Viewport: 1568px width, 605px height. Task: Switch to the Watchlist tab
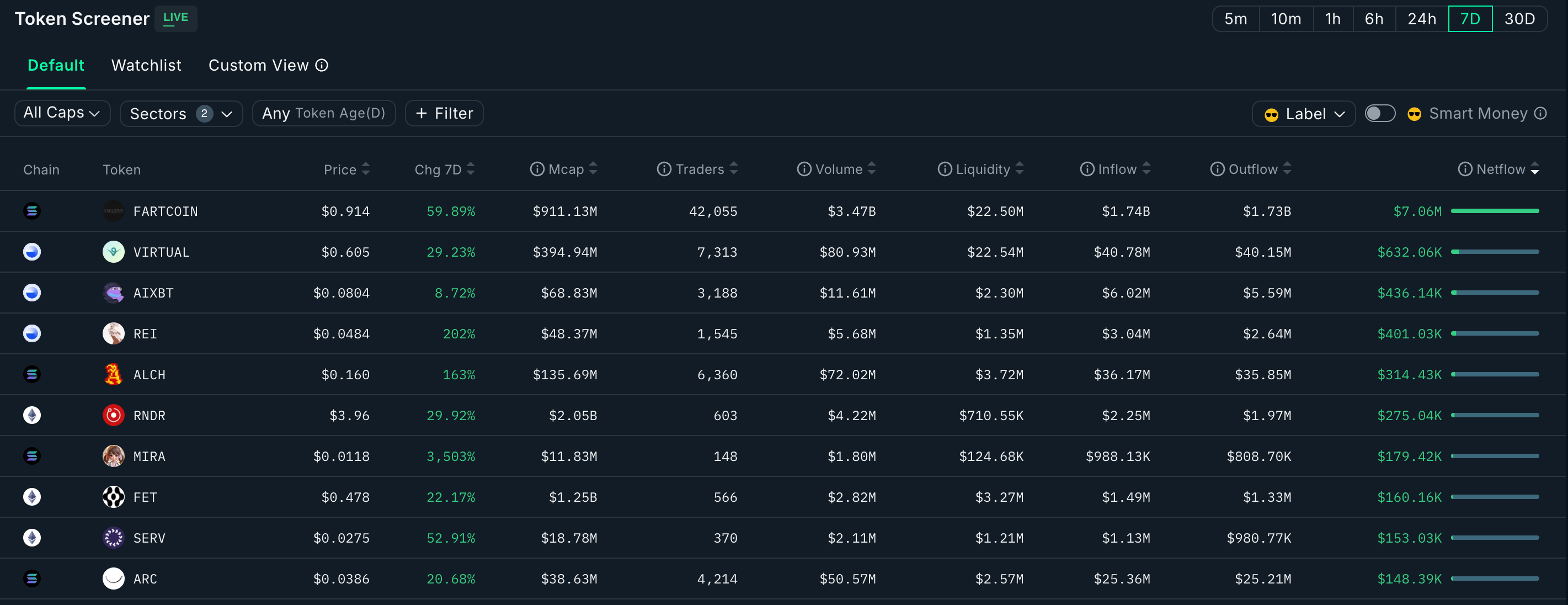146,65
